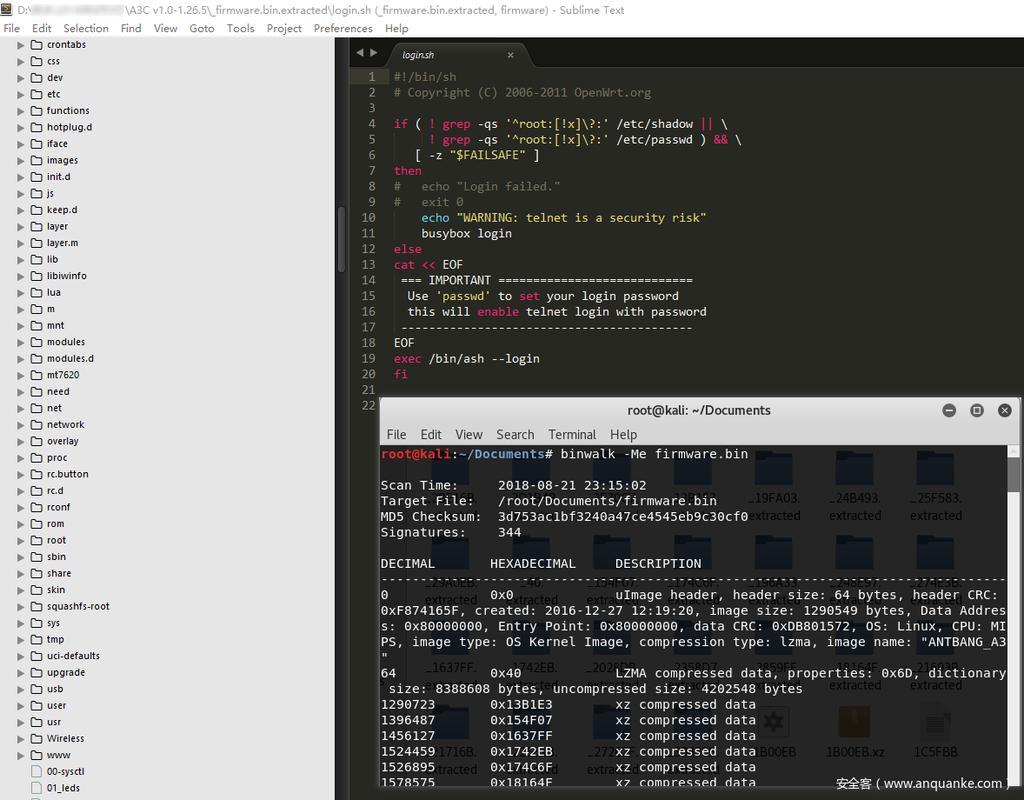Maximize the Kali terminal window

click(x=977, y=410)
